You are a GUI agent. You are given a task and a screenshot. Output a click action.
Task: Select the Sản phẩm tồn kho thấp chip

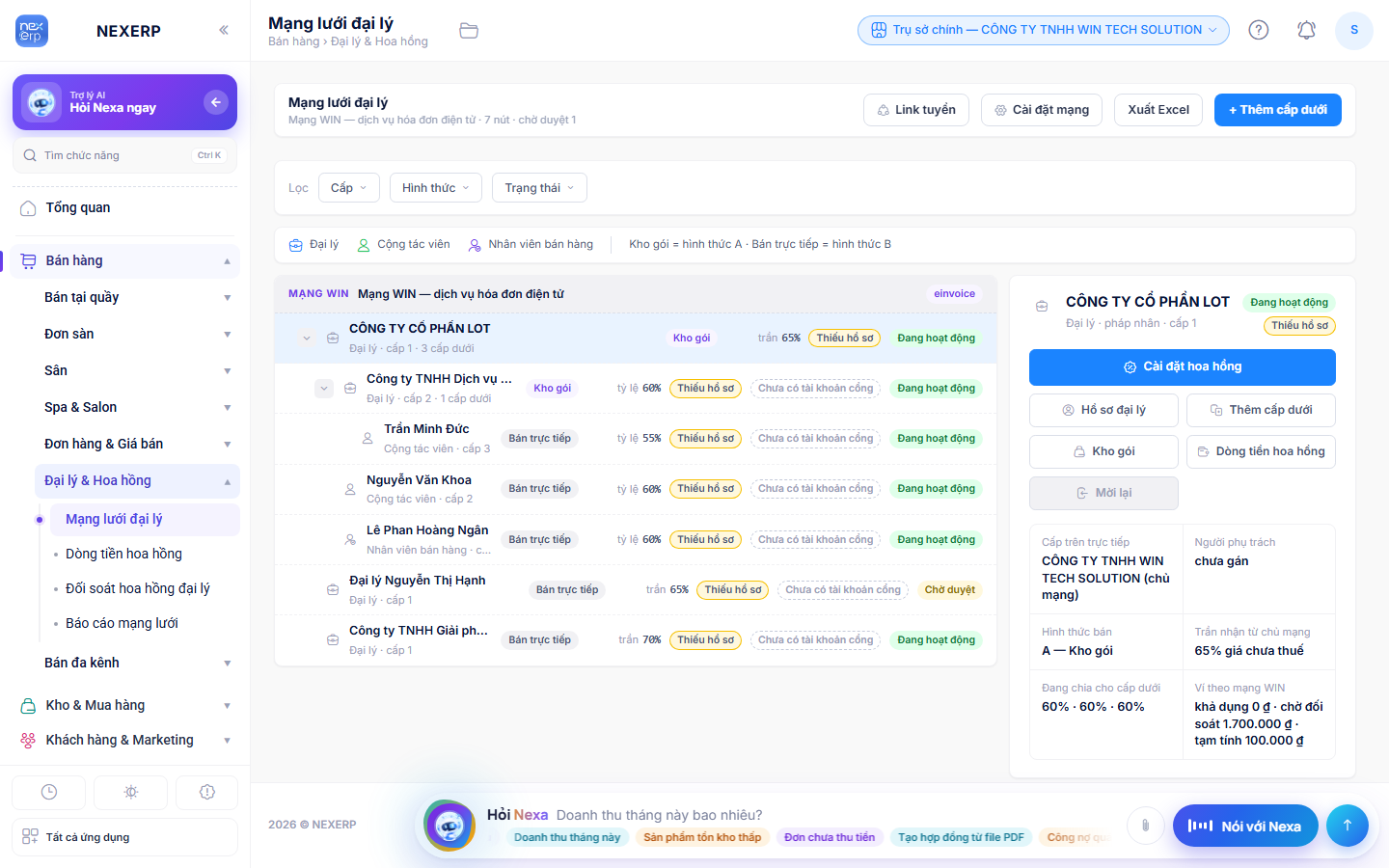point(702,837)
